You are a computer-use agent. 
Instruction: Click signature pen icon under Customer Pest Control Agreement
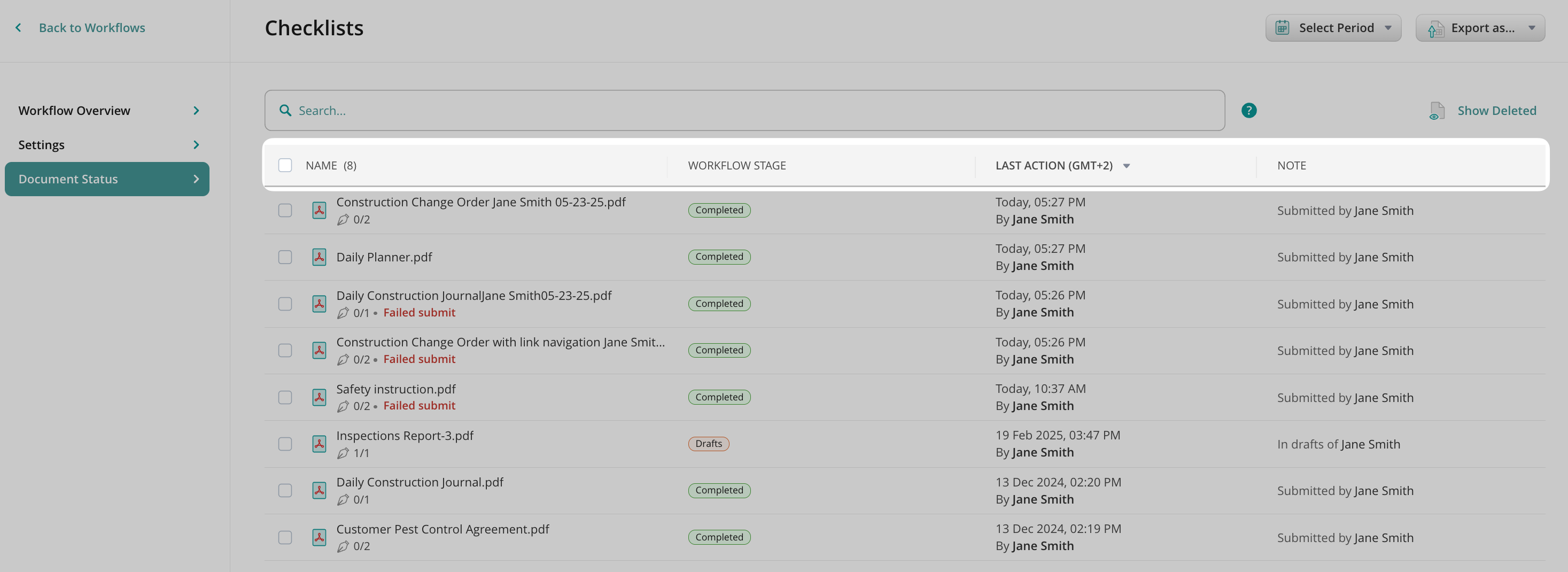click(343, 546)
